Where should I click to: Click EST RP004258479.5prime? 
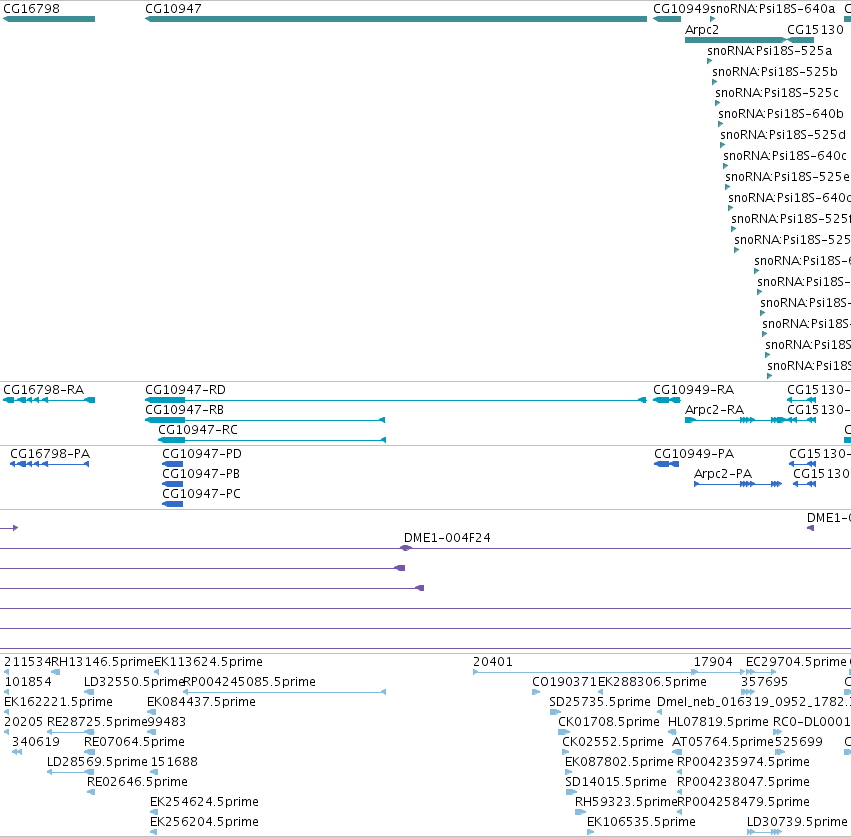744,802
